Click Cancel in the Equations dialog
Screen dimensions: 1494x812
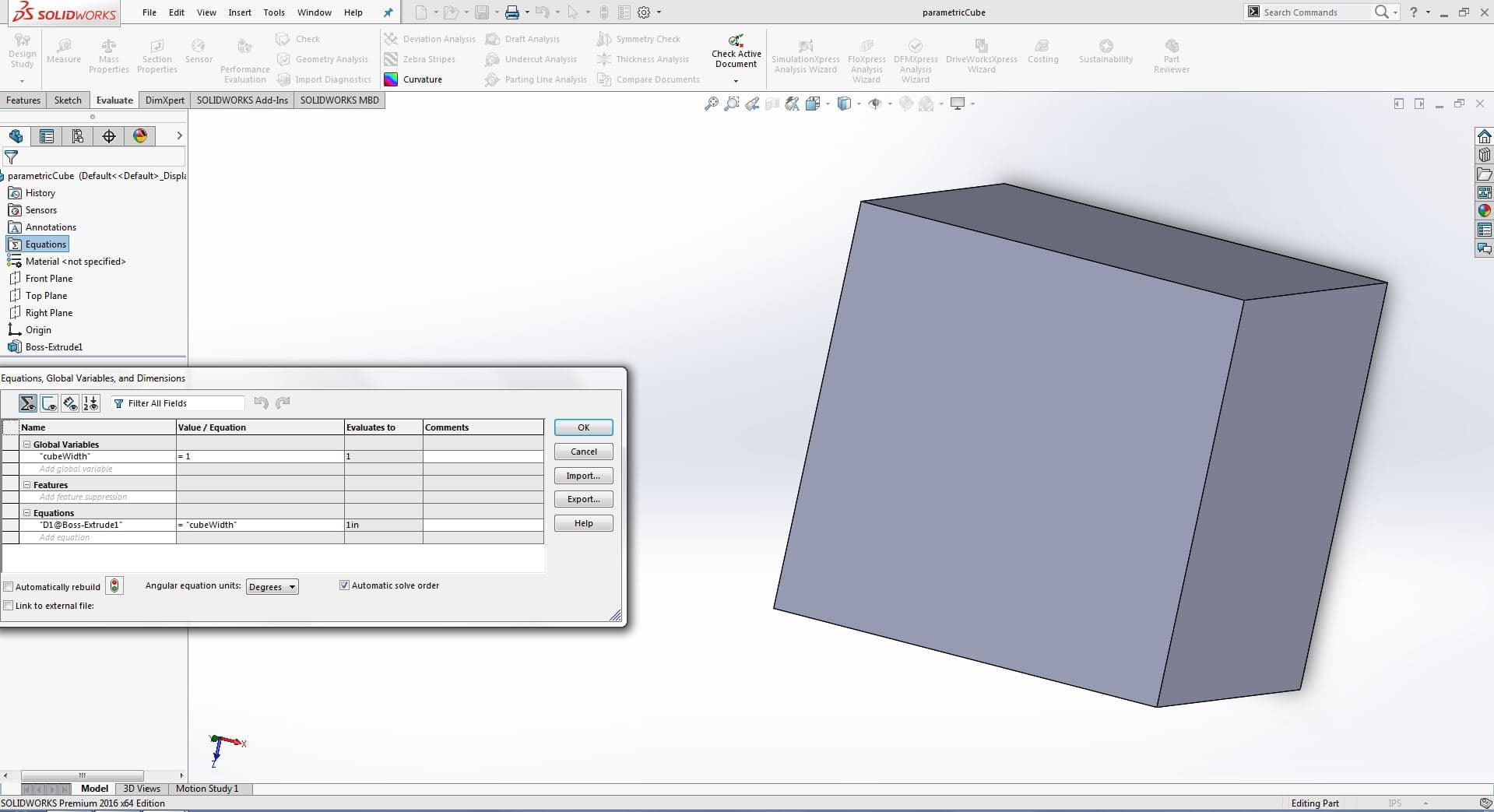584,452
